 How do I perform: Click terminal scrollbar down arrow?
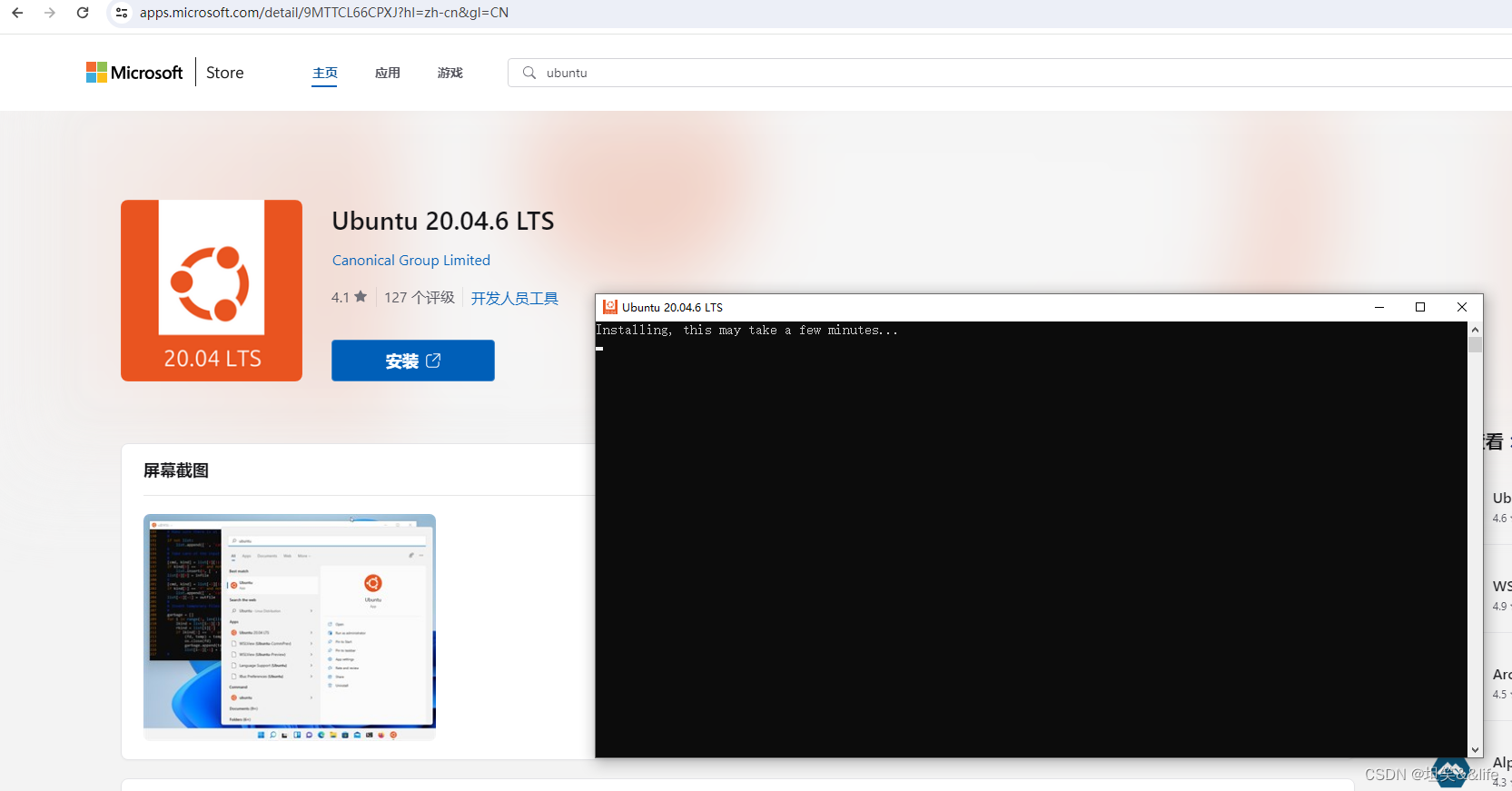1475,750
